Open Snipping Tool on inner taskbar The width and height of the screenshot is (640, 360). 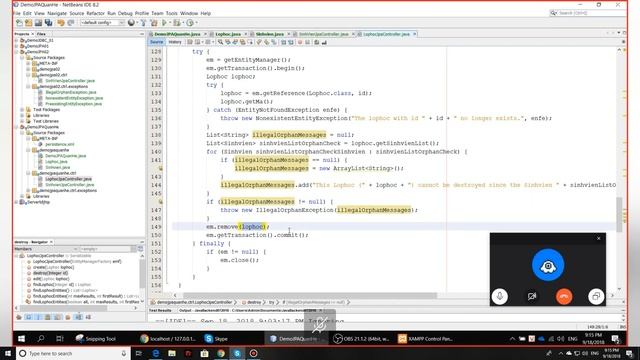click(x=96, y=338)
